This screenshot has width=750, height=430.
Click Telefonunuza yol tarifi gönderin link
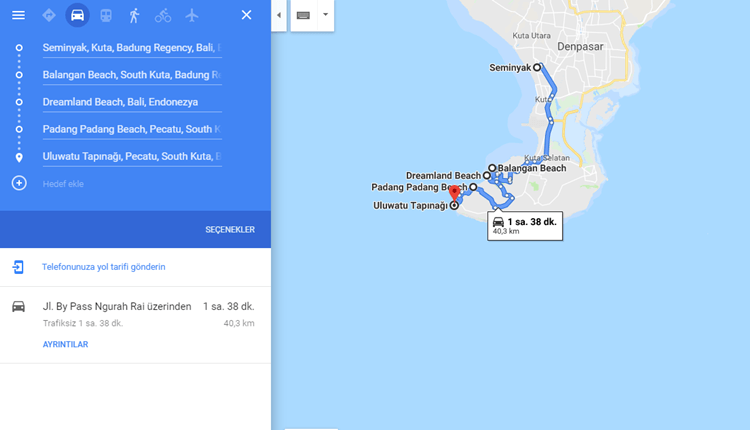click(104, 267)
